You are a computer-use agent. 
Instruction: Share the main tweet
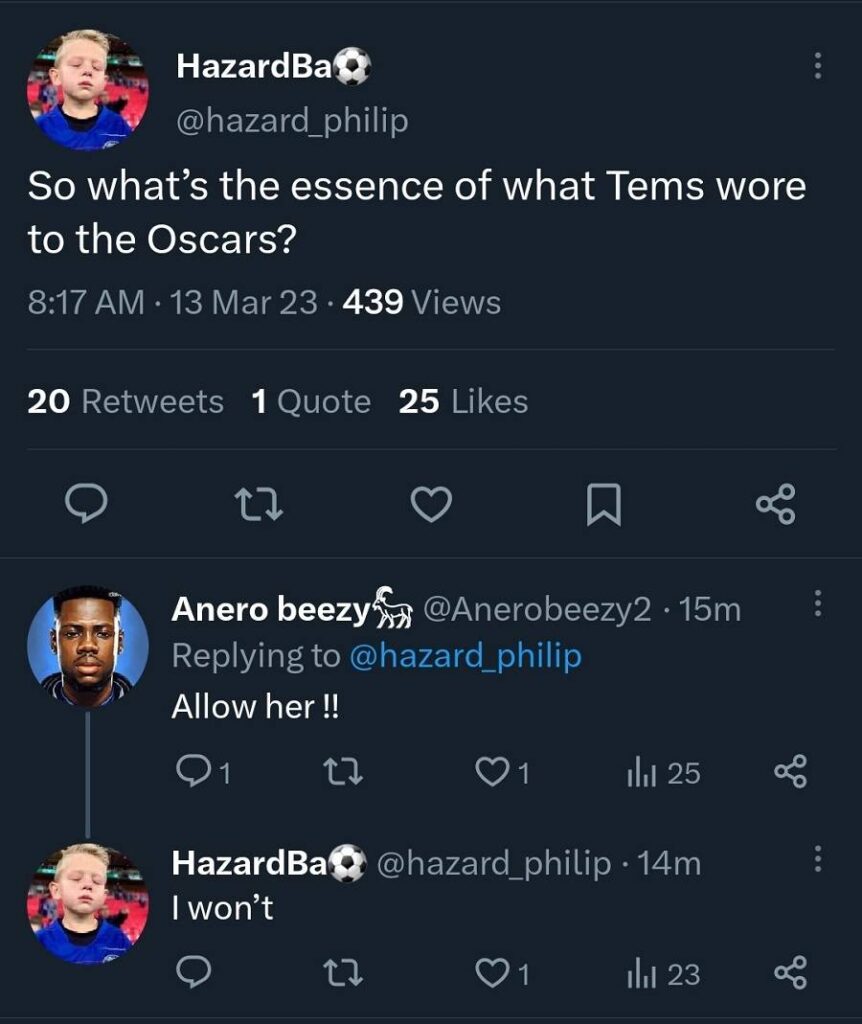776,505
